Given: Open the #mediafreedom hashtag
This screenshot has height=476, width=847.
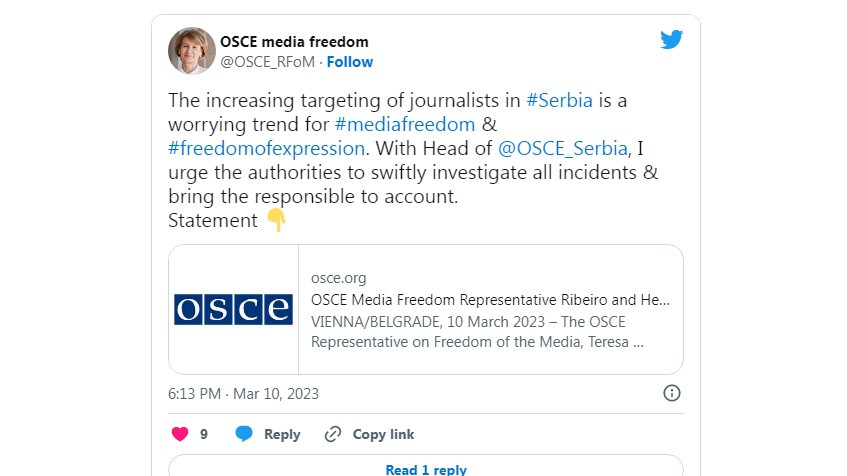Looking at the screenshot, I should (405, 124).
